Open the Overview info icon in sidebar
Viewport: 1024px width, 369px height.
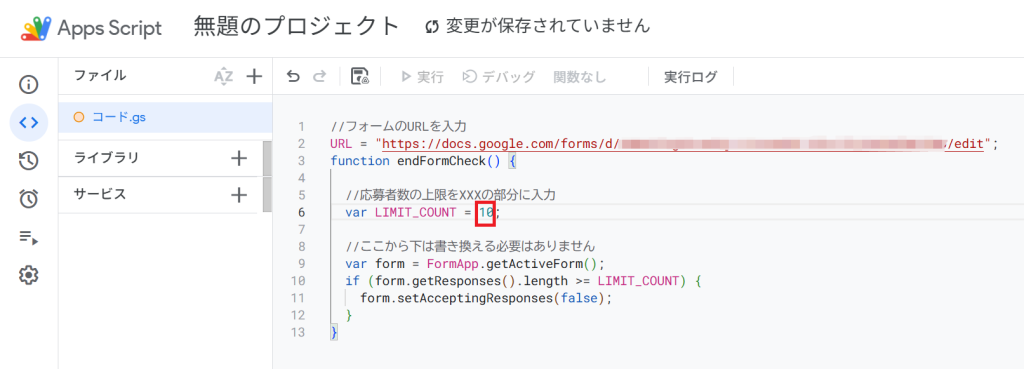pos(29,85)
